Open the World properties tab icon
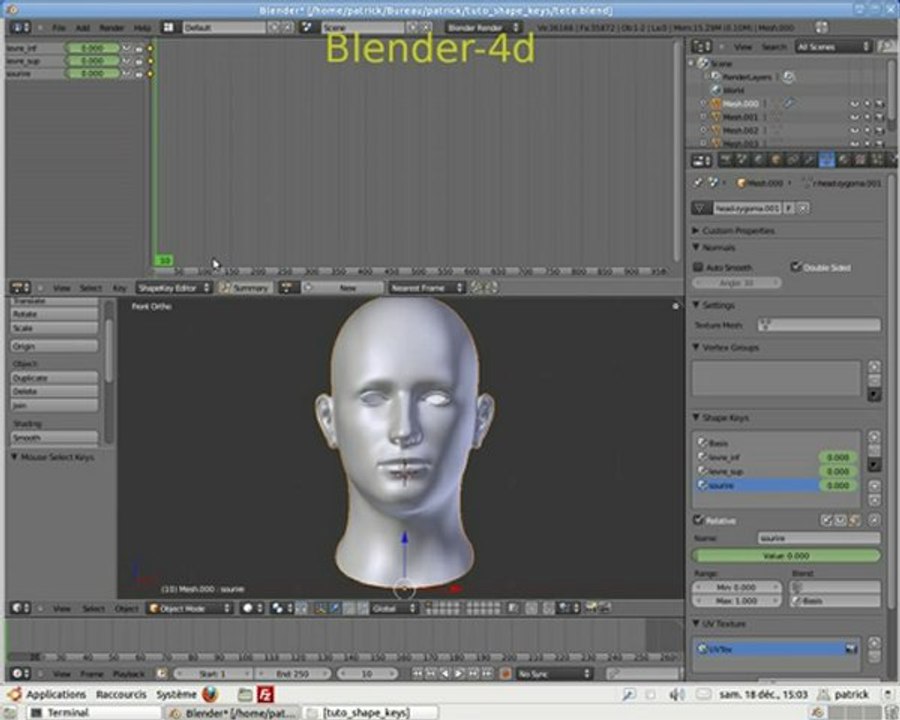This screenshot has width=900, height=720. coord(759,160)
